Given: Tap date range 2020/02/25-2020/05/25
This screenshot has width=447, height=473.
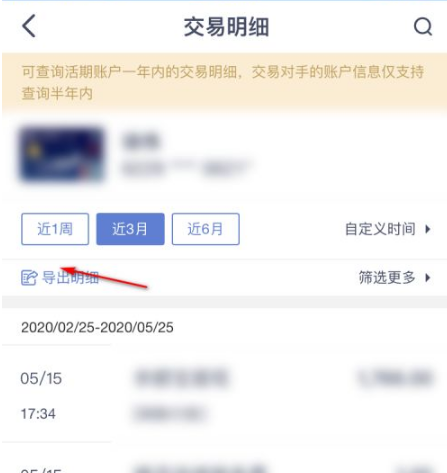Looking at the screenshot, I should click(97, 327).
